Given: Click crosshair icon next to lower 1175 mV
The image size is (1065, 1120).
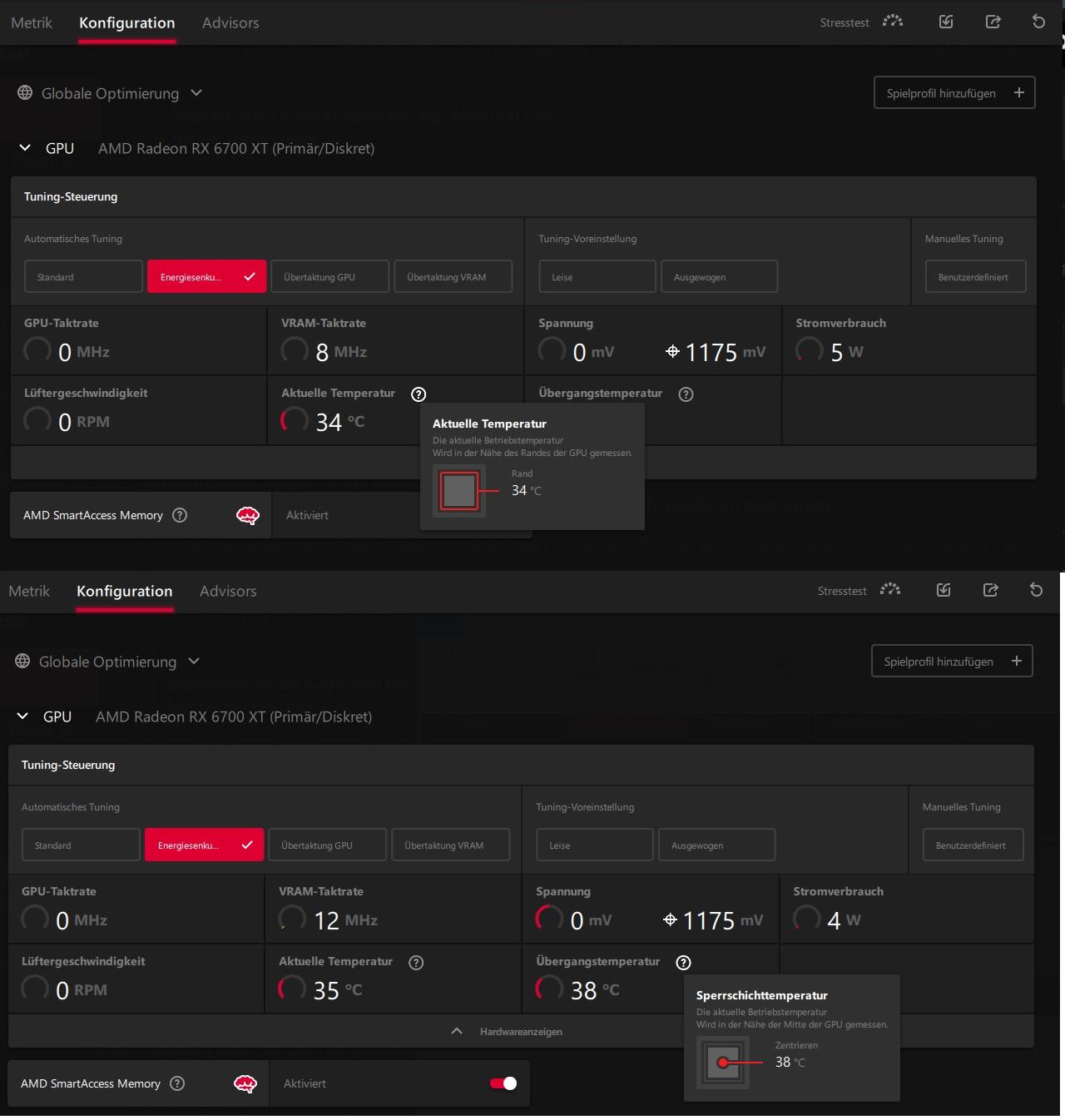Looking at the screenshot, I should click(670, 920).
